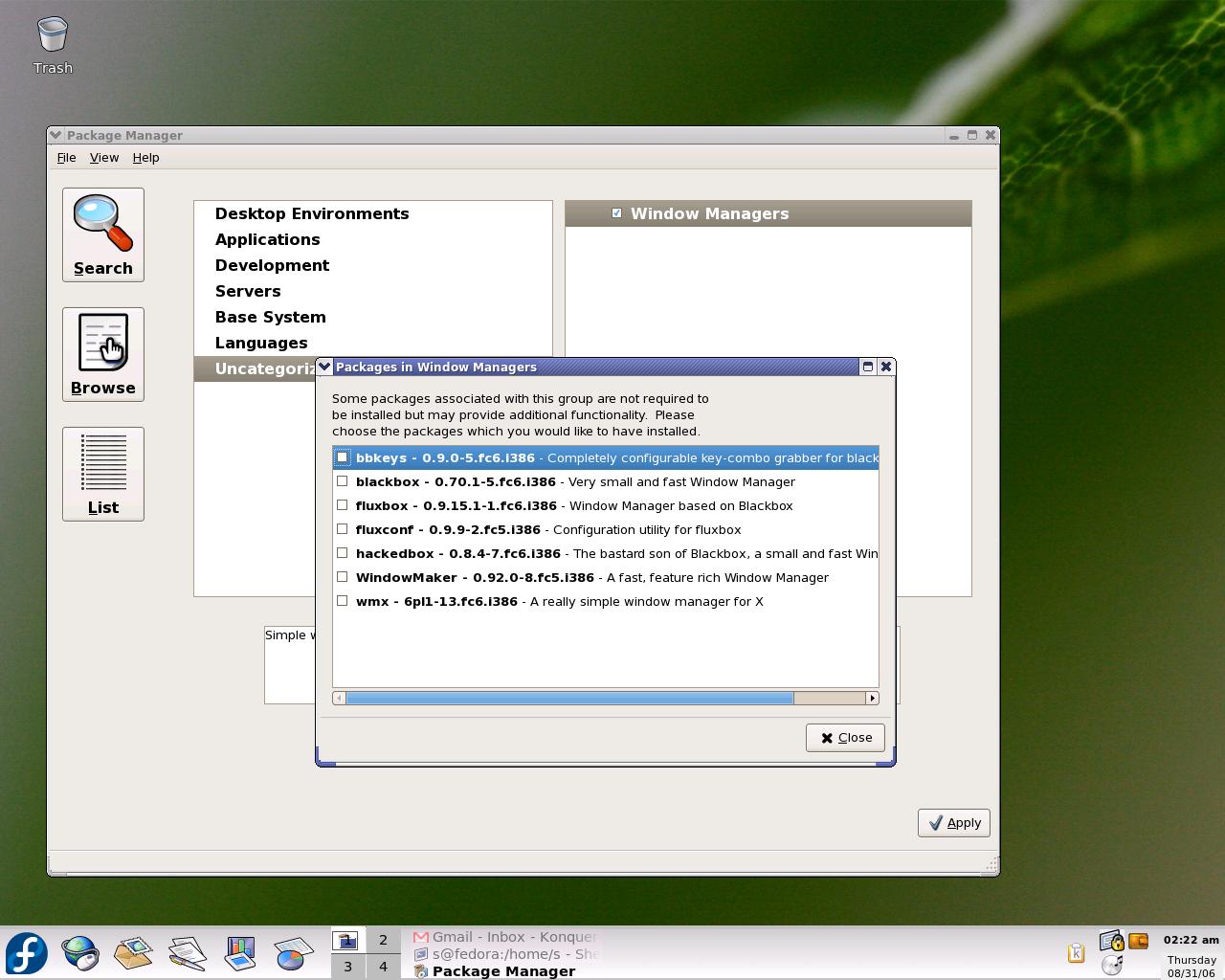Select the Uncategorized category

point(256,369)
